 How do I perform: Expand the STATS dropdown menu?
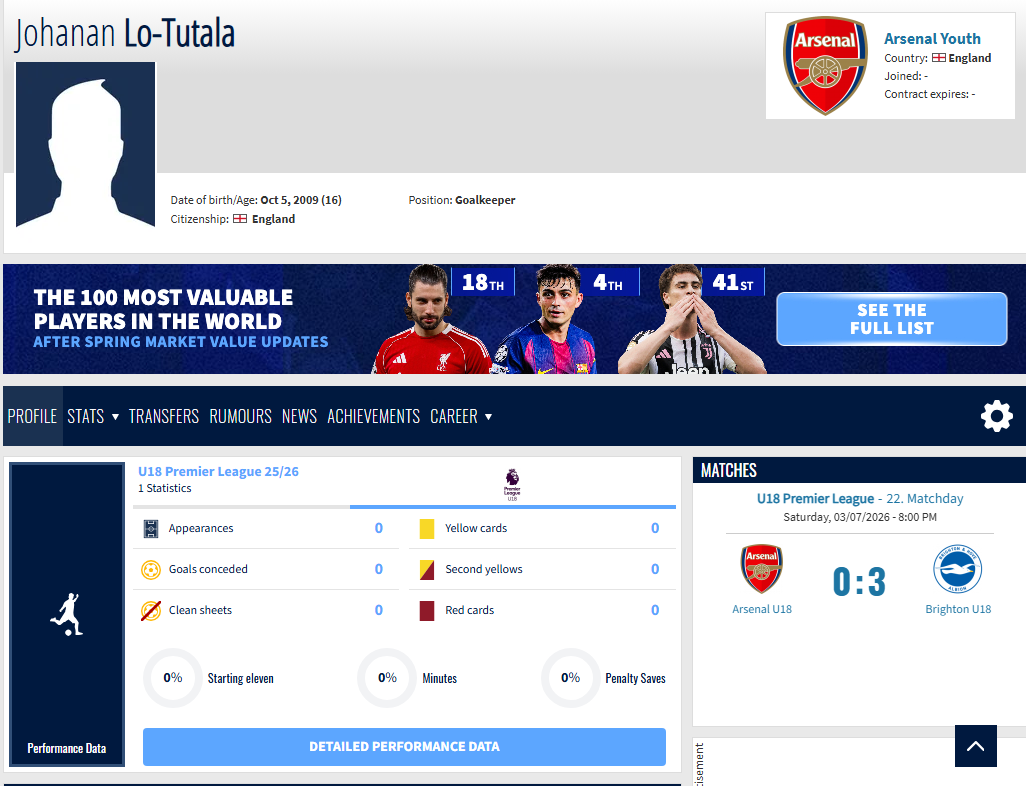93,416
